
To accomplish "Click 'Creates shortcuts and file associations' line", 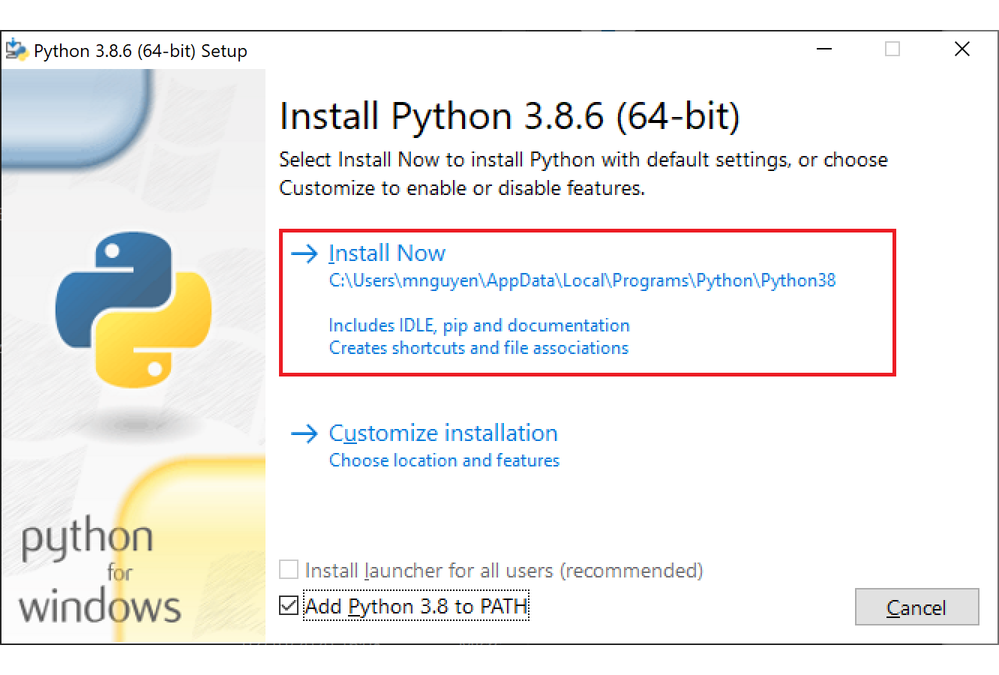I will pyautogui.click(x=478, y=348).
